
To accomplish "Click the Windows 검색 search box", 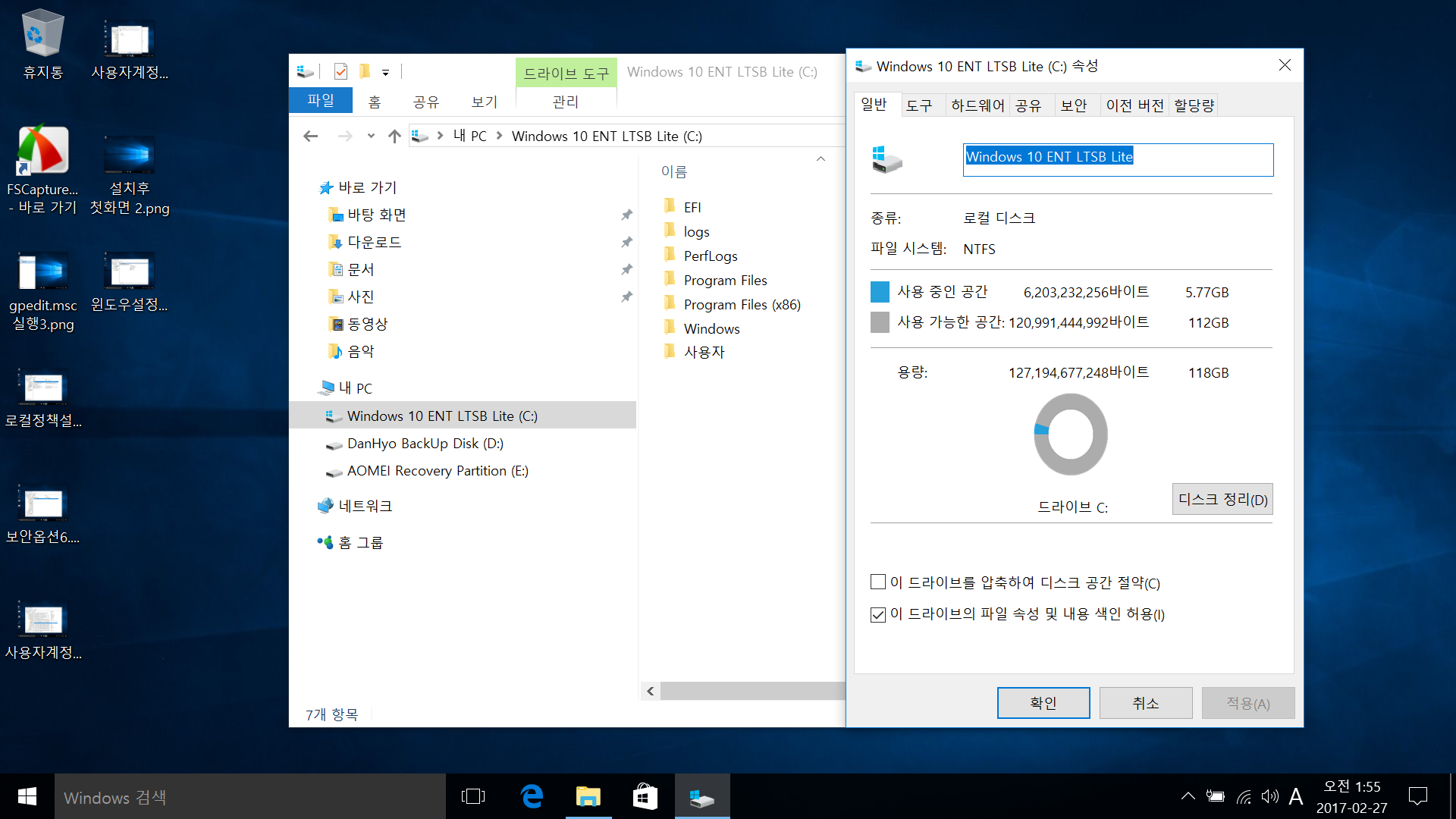I will click(x=250, y=796).
